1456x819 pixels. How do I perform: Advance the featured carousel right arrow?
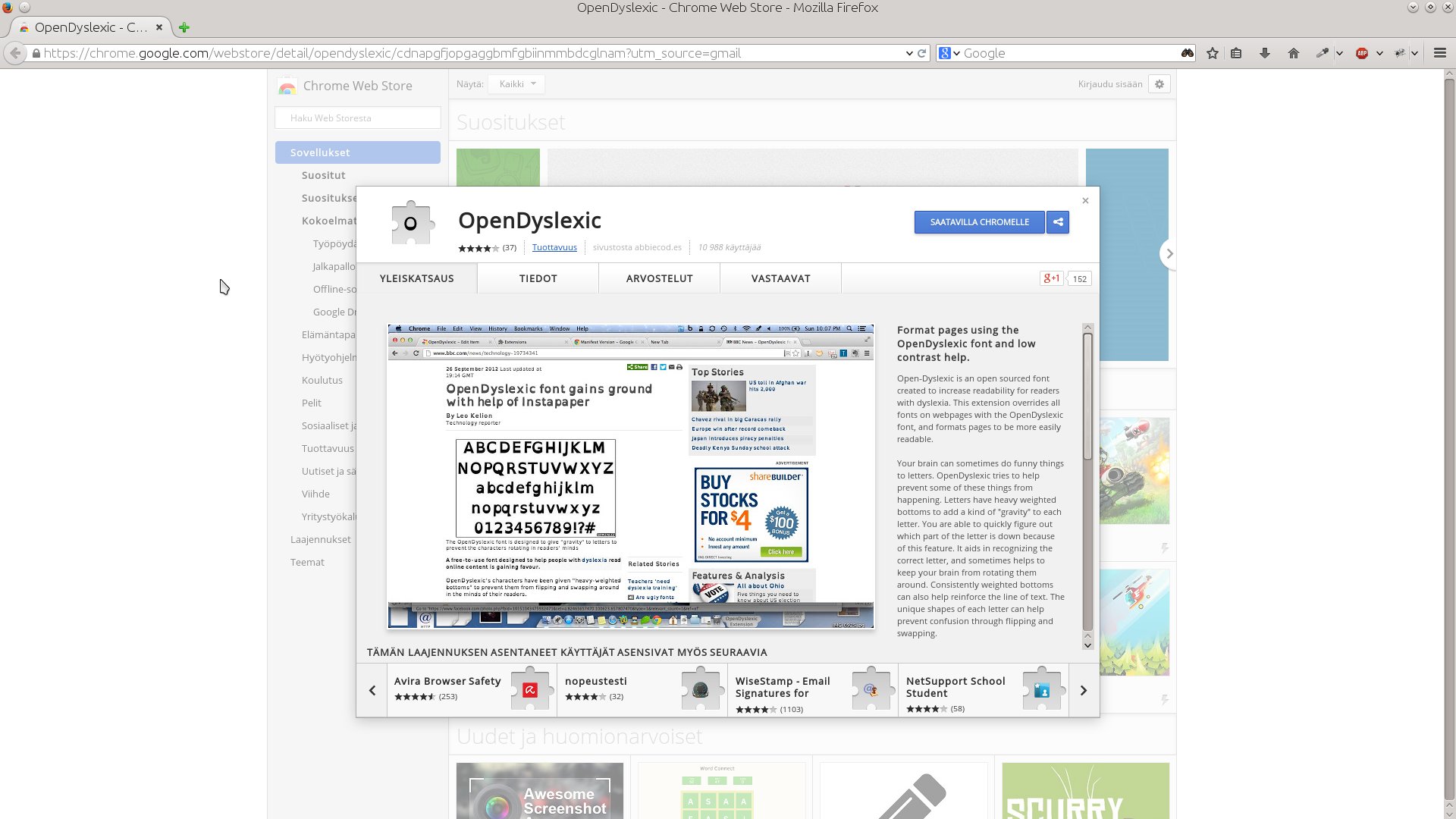tap(1169, 254)
